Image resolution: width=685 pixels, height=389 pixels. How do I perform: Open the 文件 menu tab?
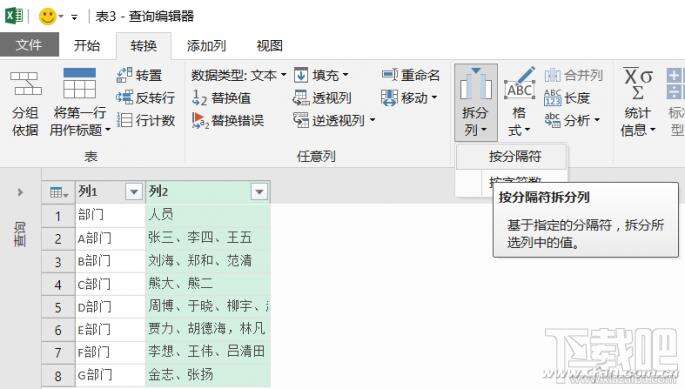pos(29,45)
